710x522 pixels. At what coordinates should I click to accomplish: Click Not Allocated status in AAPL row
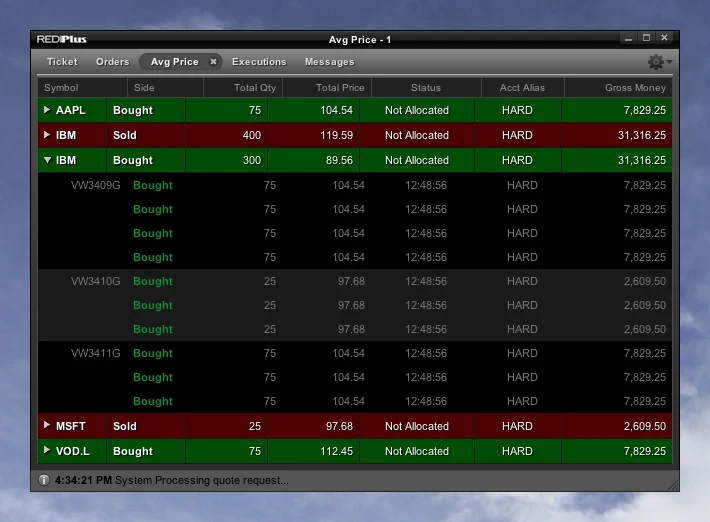(x=417, y=110)
